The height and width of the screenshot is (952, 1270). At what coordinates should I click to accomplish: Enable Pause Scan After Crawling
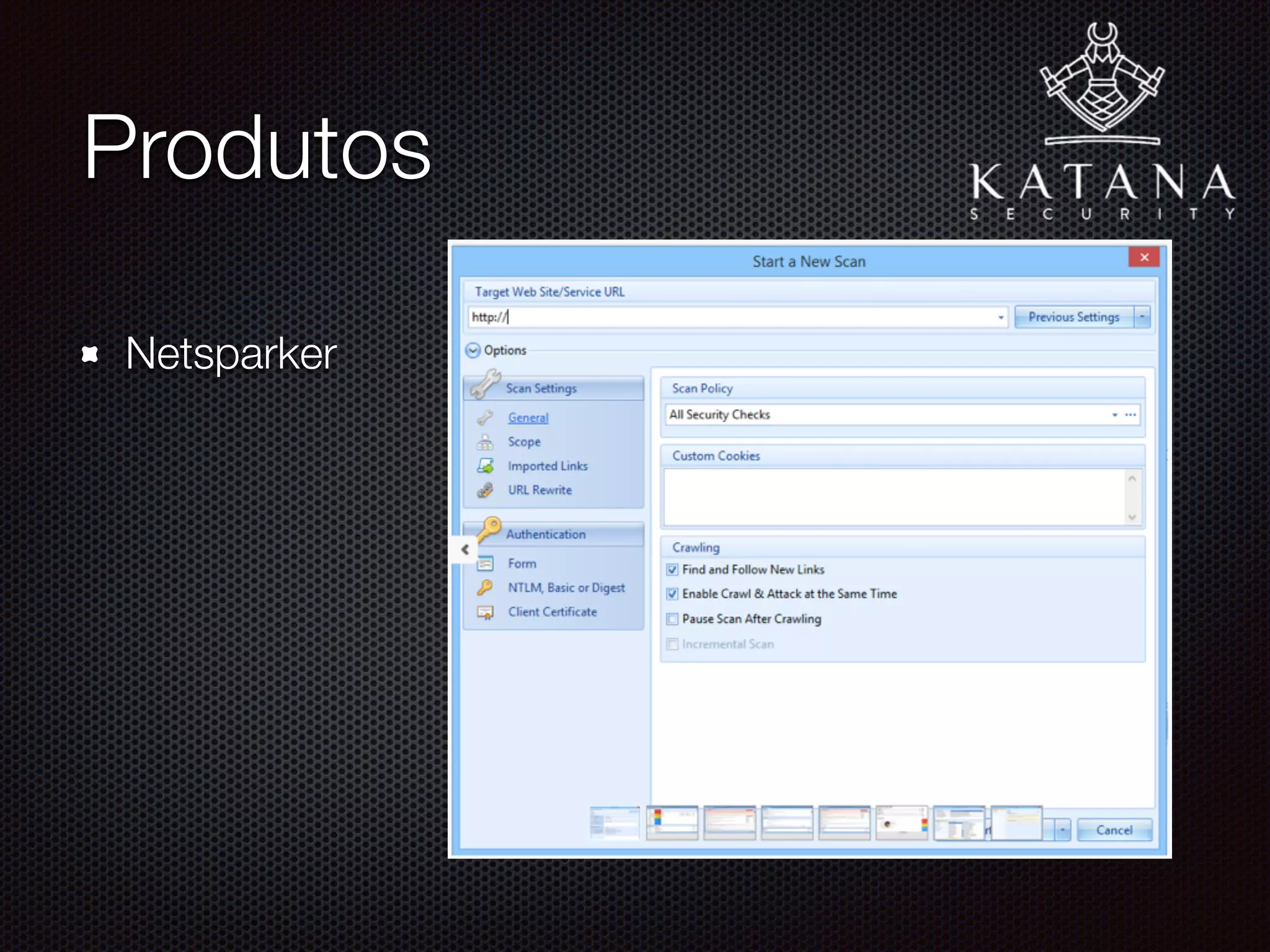pyautogui.click(x=672, y=619)
